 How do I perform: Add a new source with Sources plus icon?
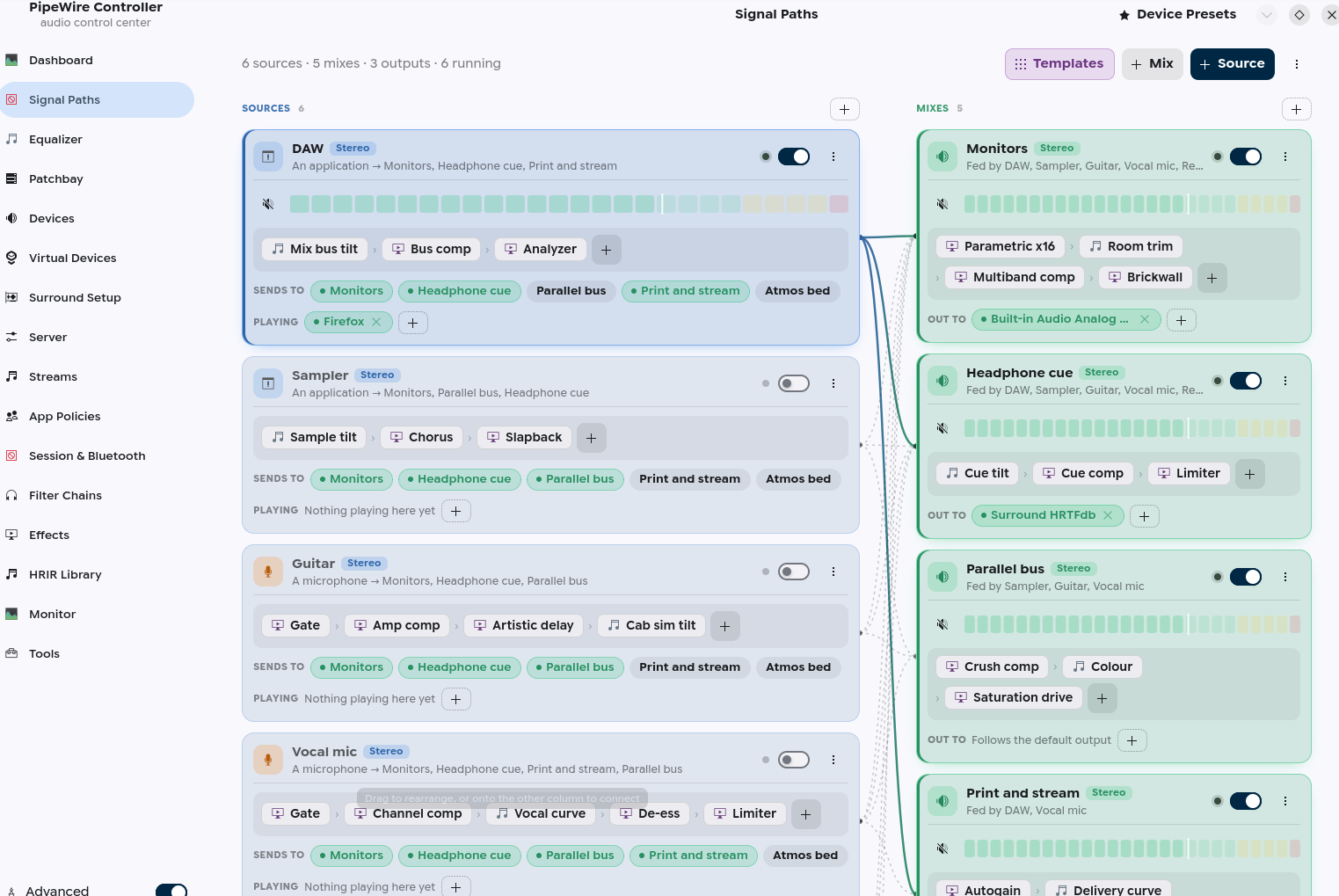point(844,109)
